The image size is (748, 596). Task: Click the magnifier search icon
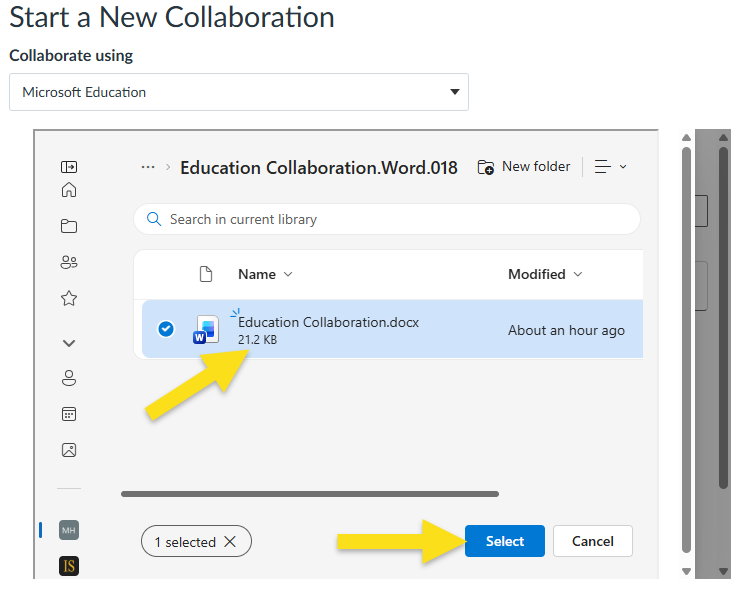point(154,219)
